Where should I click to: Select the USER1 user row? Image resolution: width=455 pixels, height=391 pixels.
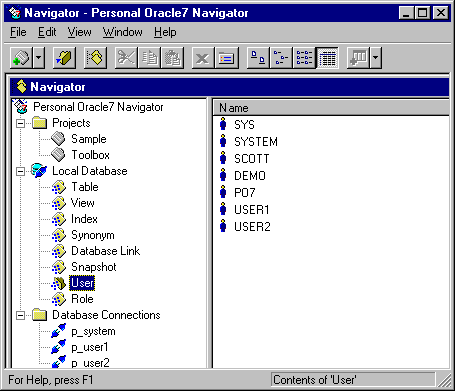click(x=252, y=210)
